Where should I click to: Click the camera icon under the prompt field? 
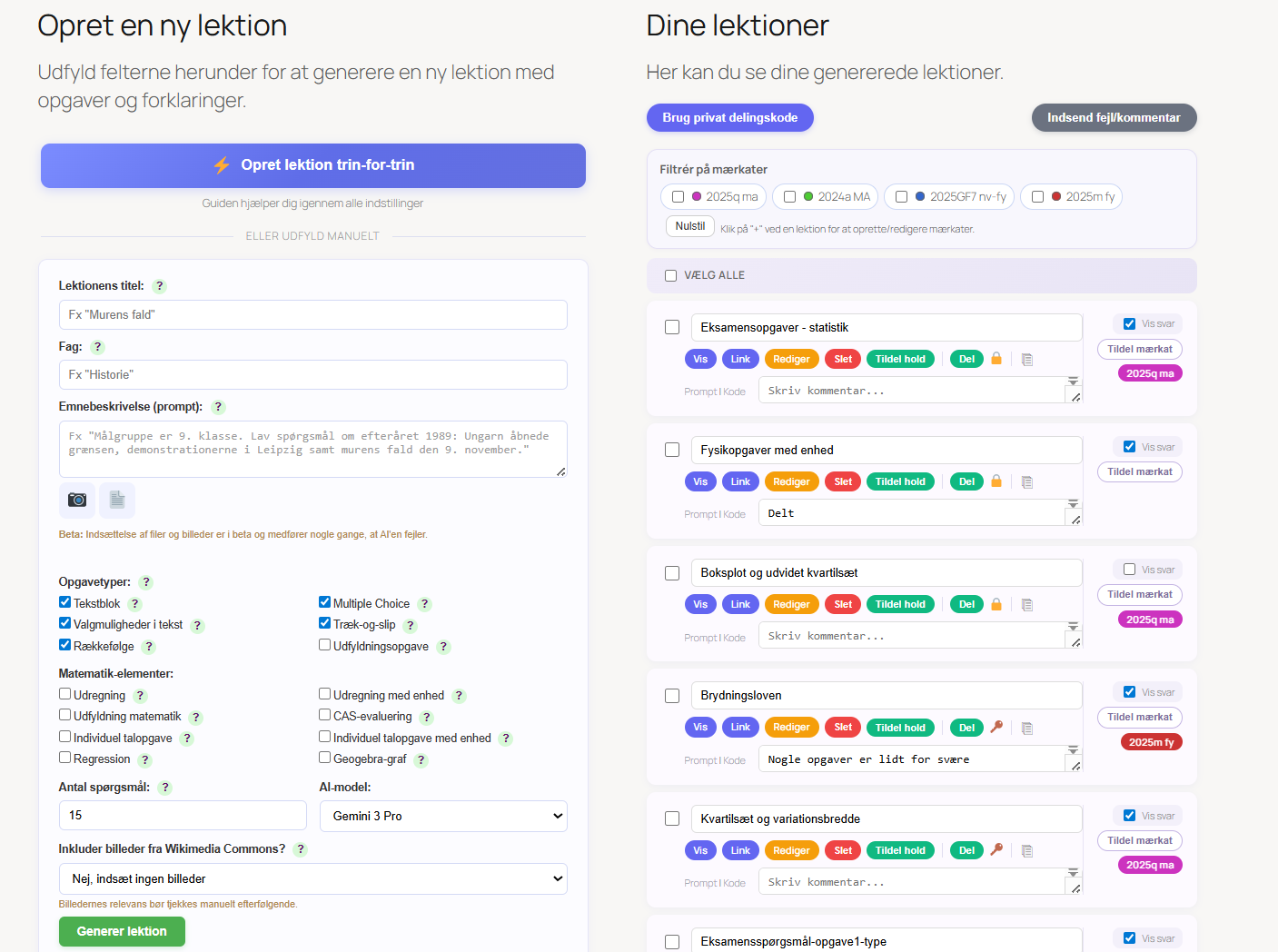click(77, 500)
